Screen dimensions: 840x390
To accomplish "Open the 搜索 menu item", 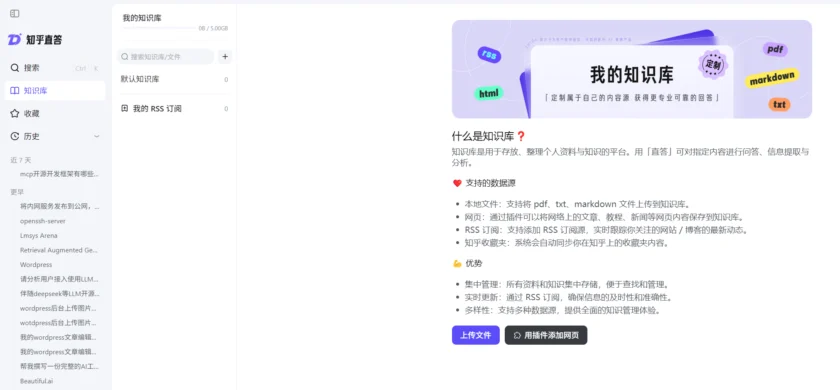I will click(55, 68).
